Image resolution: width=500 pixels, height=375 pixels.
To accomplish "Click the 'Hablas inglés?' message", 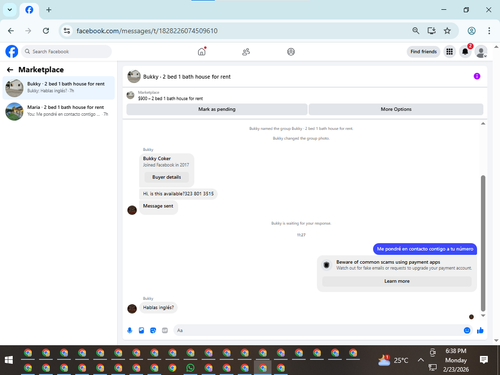I will click(x=158, y=307).
